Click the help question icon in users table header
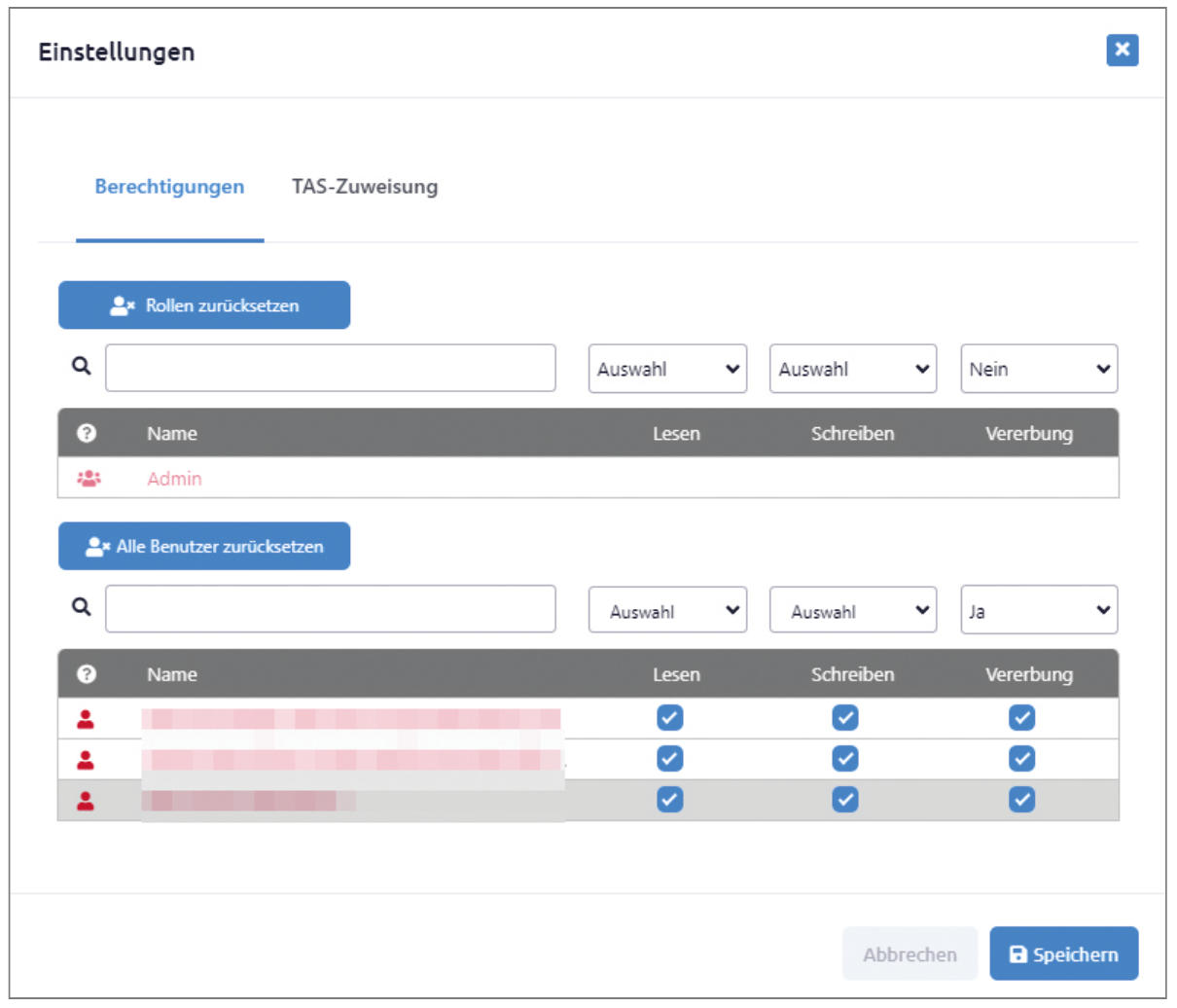1177x1008 pixels. 87,674
